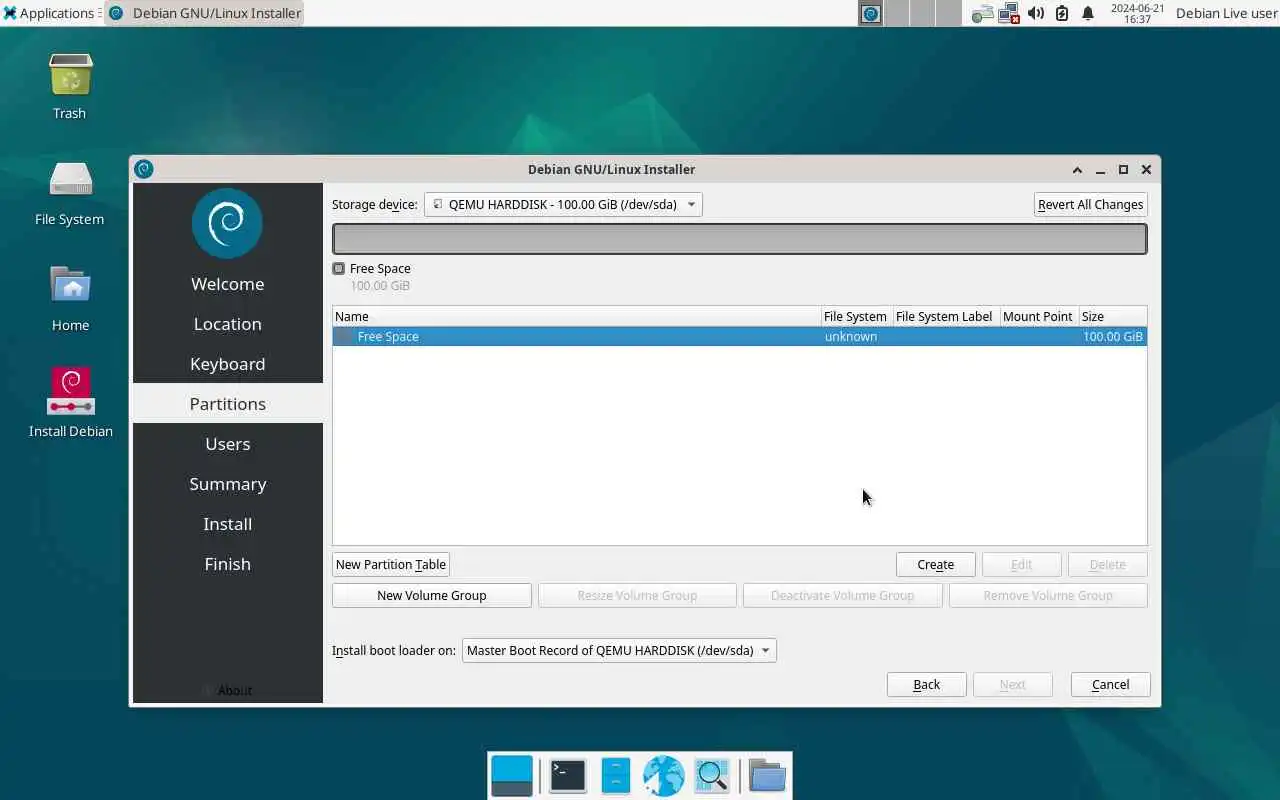Launch the Terminal emulator from the dock
This screenshot has width=1280, height=800.
568,776
